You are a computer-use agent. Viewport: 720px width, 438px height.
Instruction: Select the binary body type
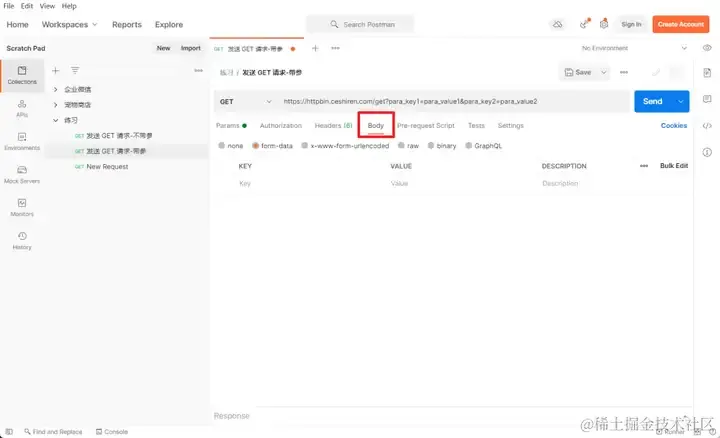pyautogui.click(x=442, y=146)
